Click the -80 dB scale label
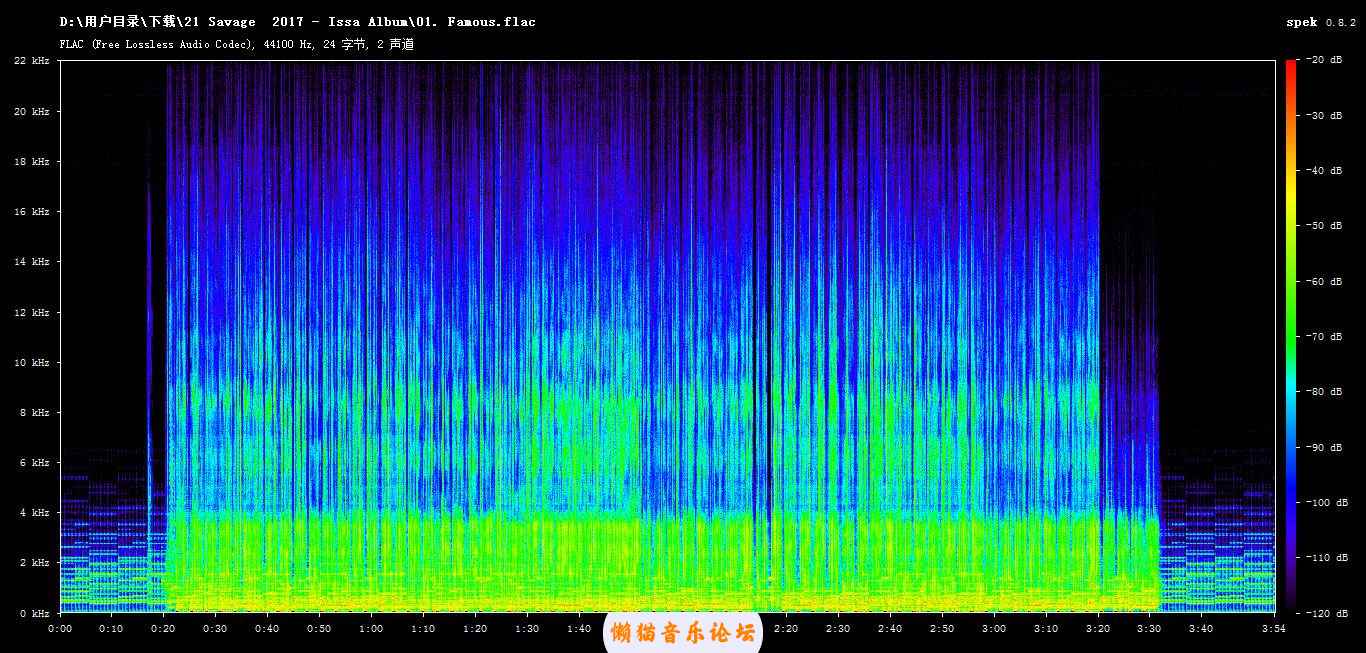Viewport: 1366px width, 653px height. (1326, 391)
